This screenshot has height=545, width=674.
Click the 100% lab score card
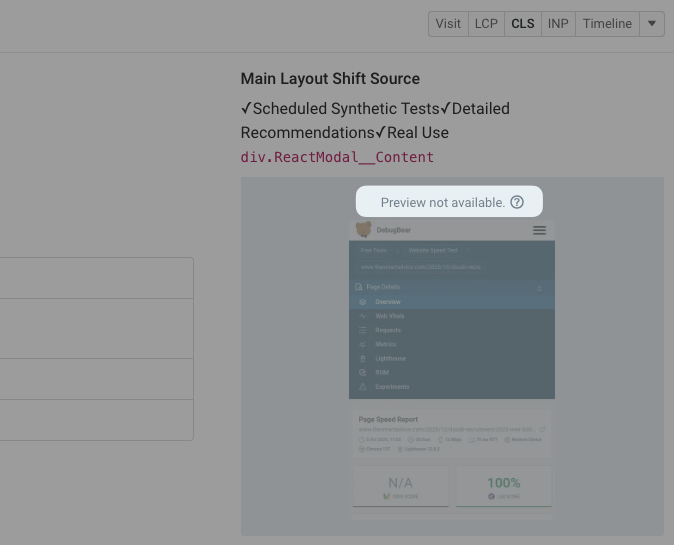(x=503, y=487)
